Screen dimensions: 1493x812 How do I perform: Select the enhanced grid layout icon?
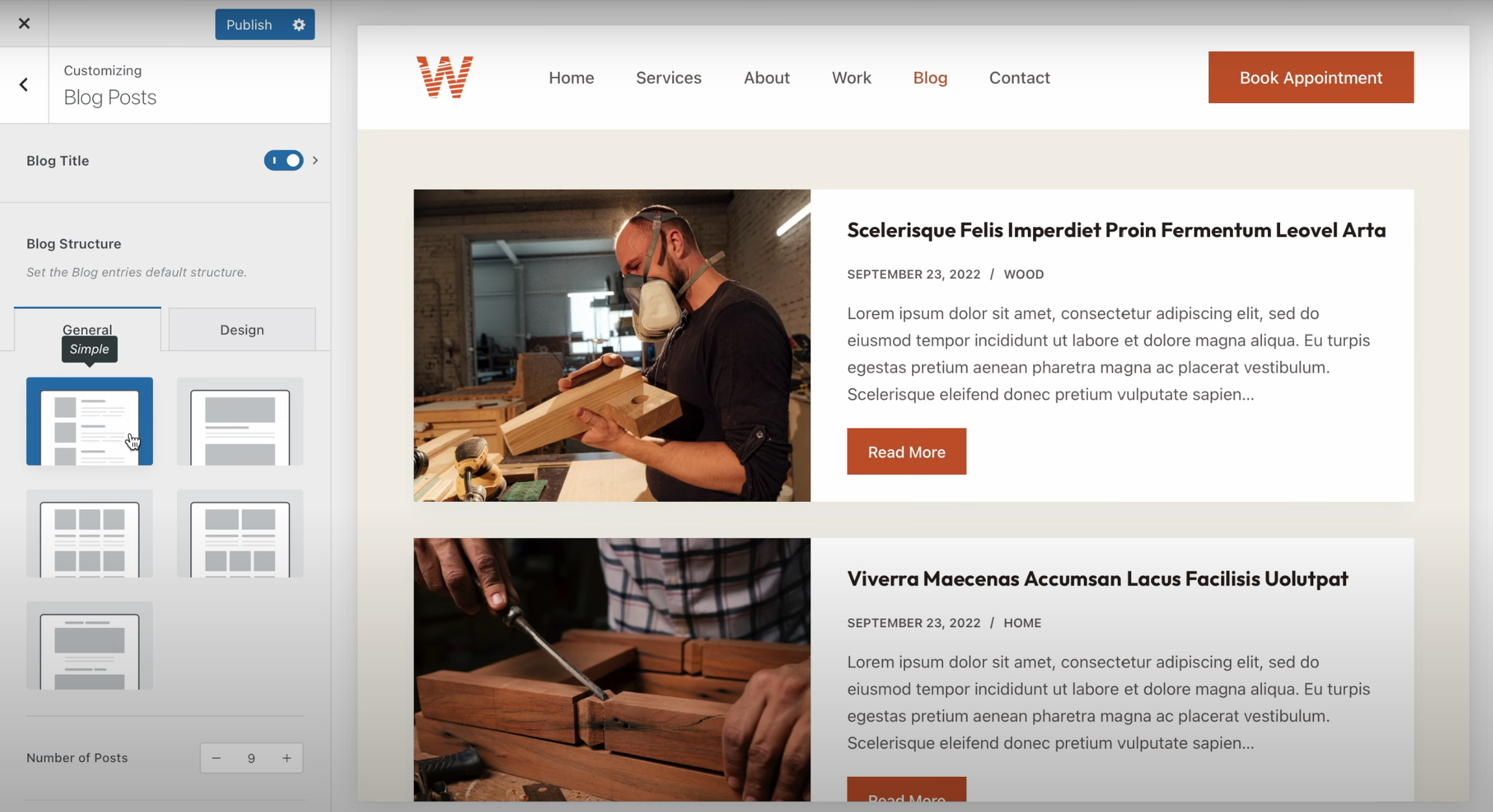click(x=240, y=534)
